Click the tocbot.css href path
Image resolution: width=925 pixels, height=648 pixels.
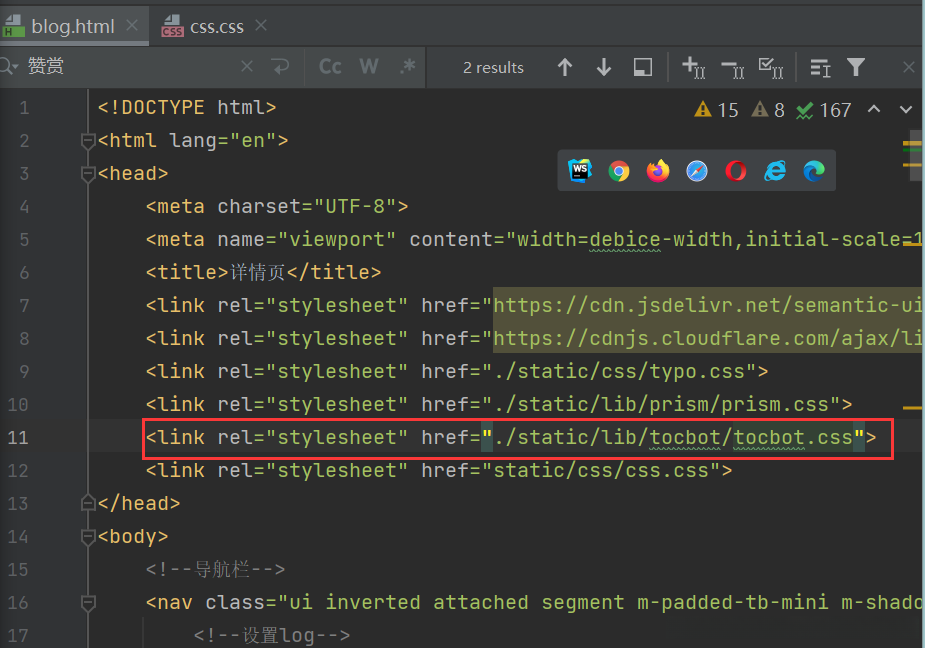click(x=673, y=437)
